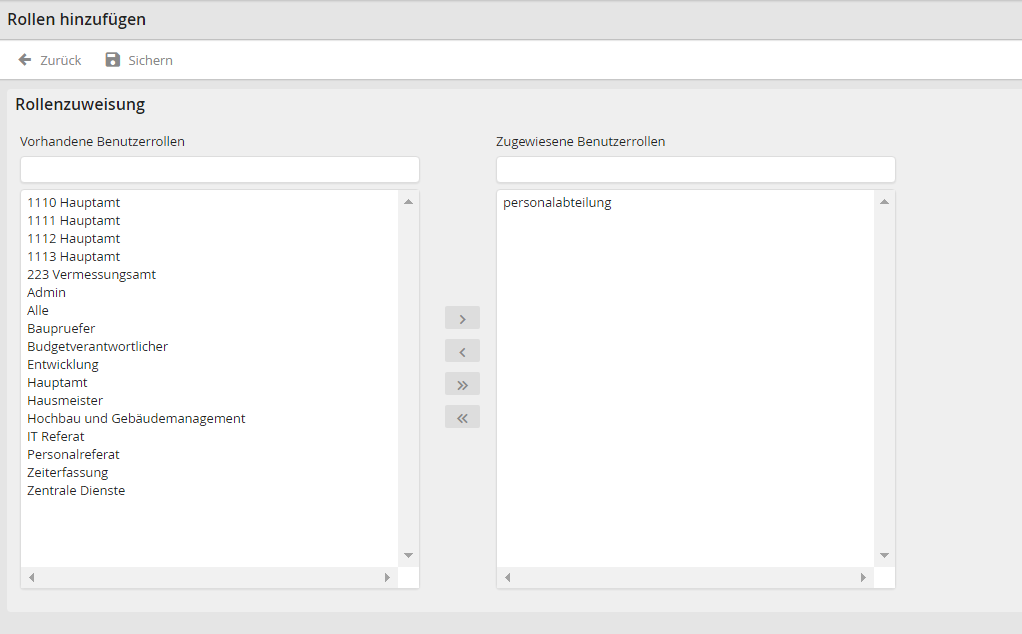Screen dimensions: 1022x634
Task: Select 223 Vermessungsamt from available roles
Action: (91, 275)
